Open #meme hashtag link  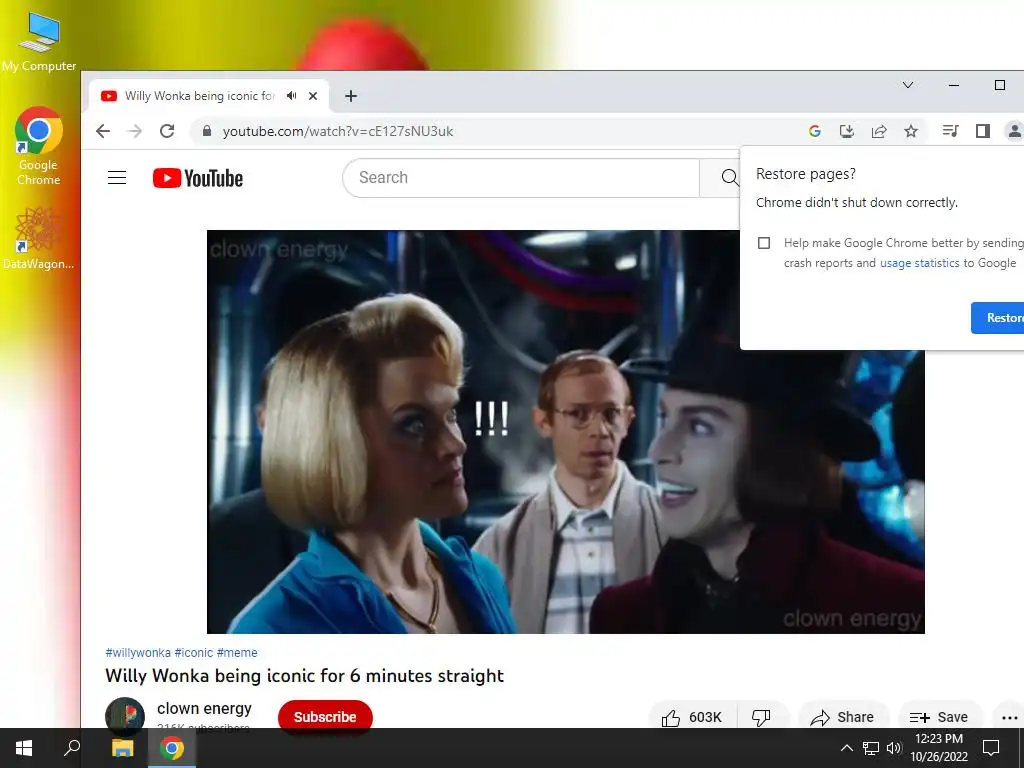click(237, 652)
